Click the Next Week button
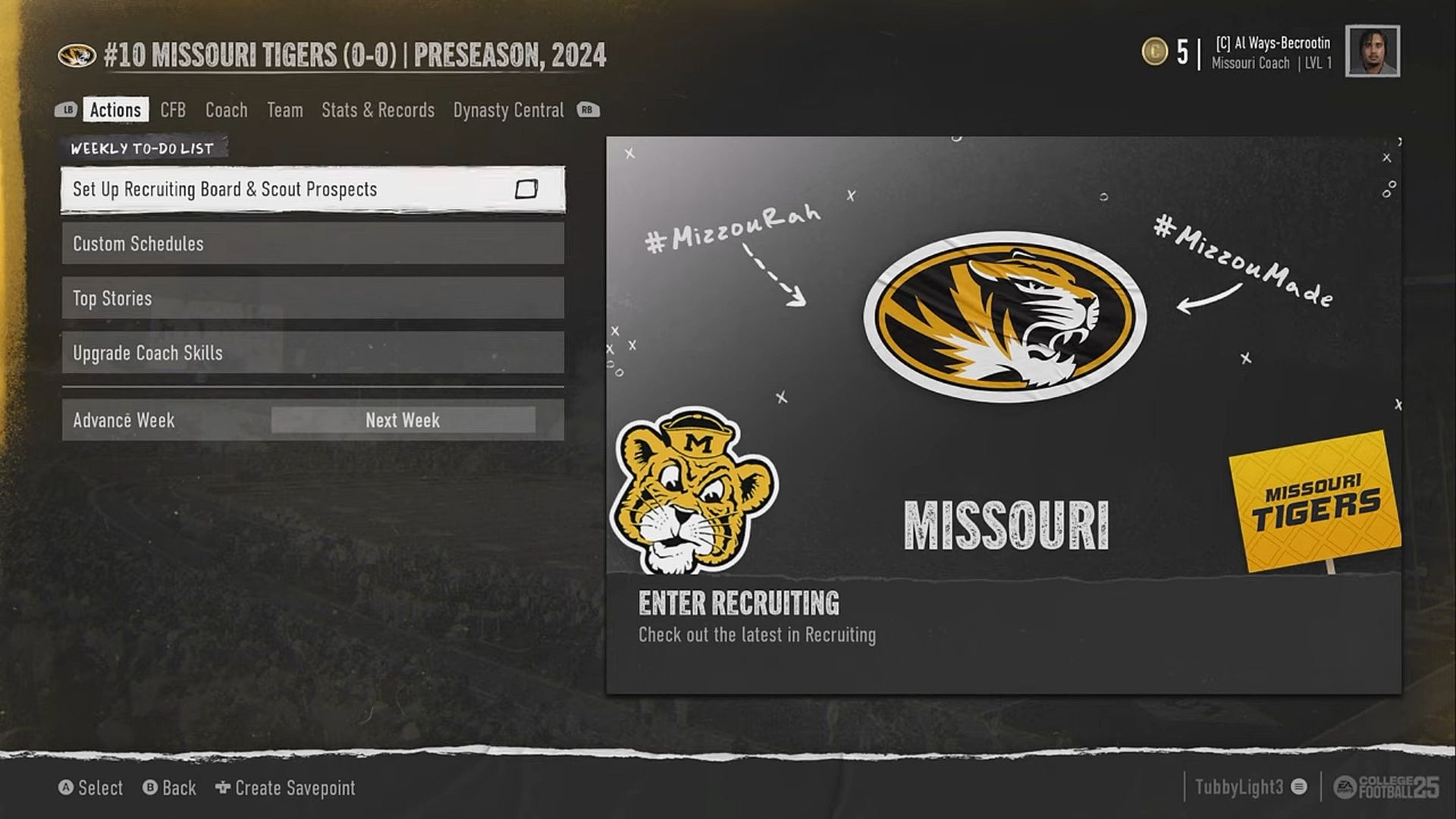The width and height of the screenshot is (1456, 819). pos(402,419)
